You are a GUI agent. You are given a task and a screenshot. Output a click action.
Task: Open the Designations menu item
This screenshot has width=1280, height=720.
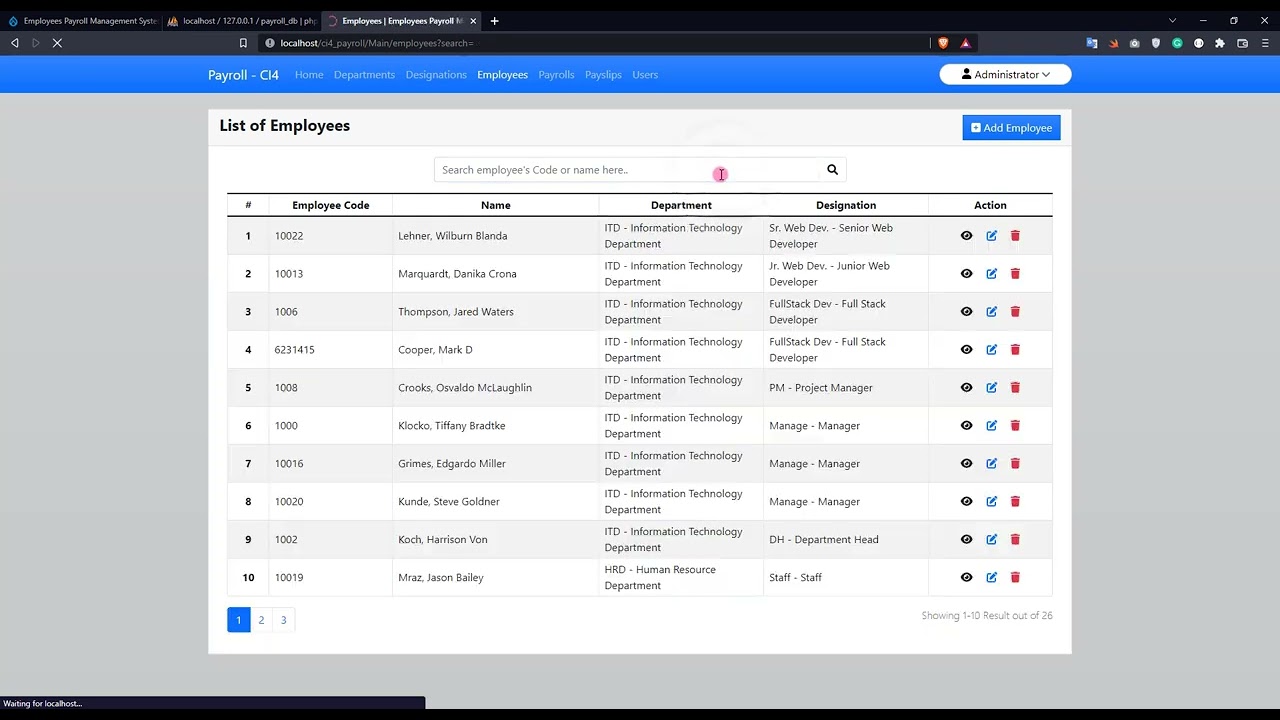tap(436, 75)
